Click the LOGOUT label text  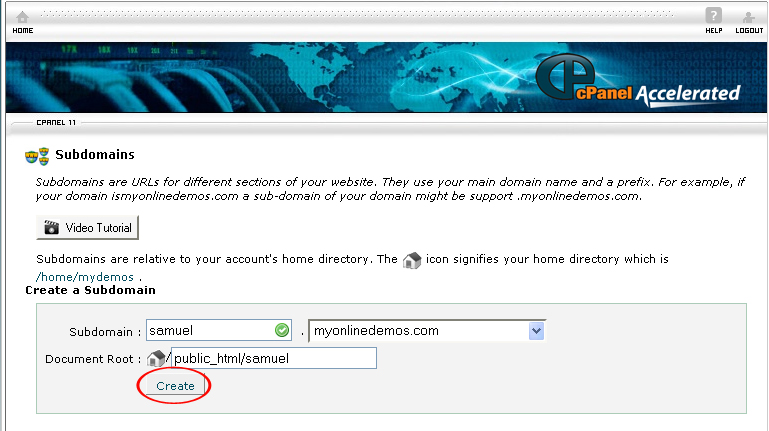coord(749,30)
